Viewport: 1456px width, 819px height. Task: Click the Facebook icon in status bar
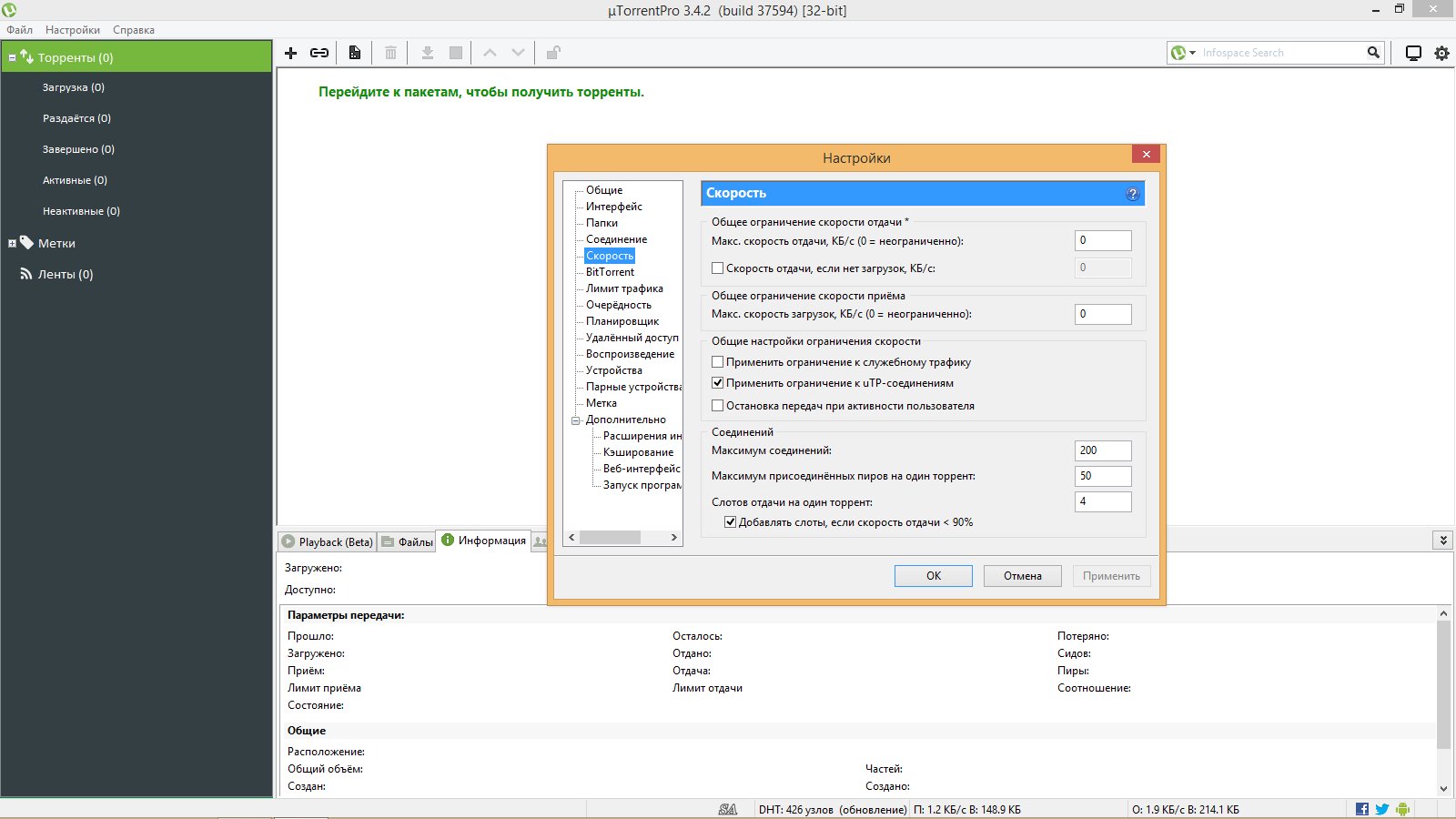1361,809
